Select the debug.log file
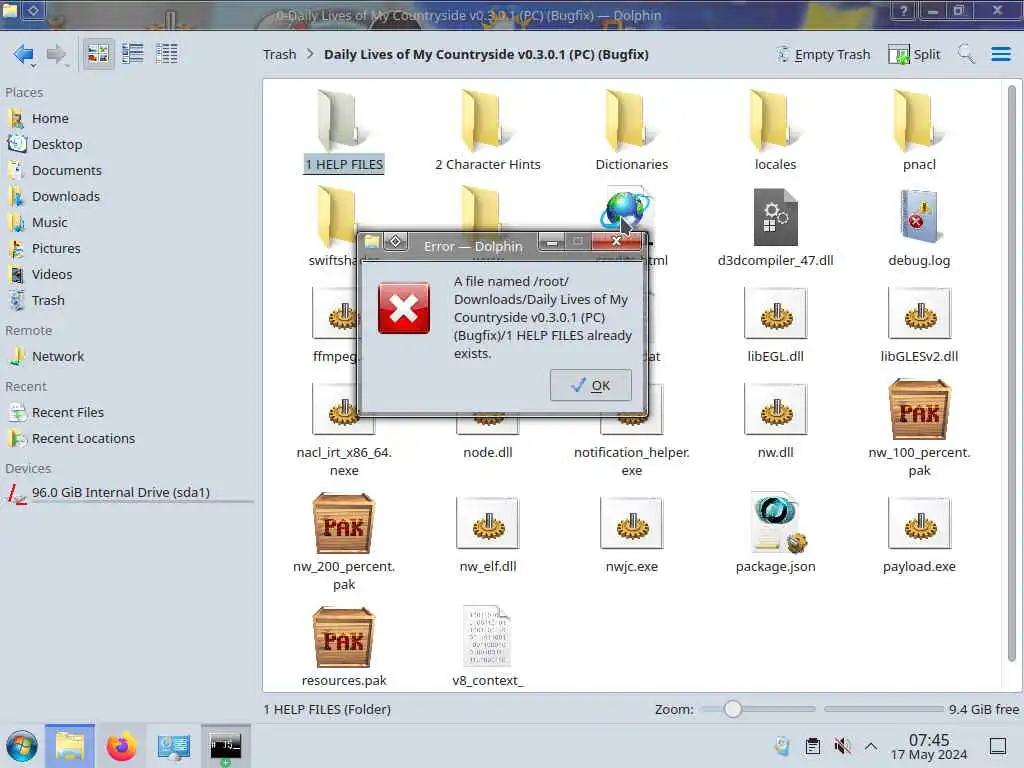The height and width of the screenshot is (768, 1024). 919,227
